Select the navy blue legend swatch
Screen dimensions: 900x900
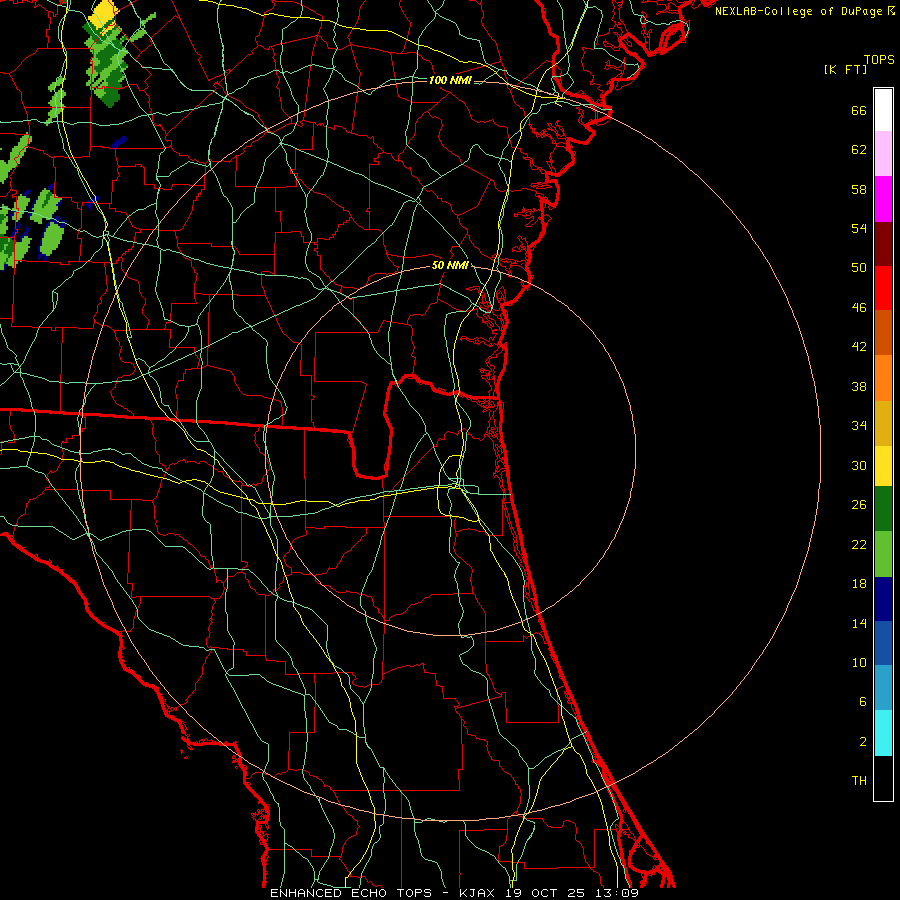tap(883, 599)
